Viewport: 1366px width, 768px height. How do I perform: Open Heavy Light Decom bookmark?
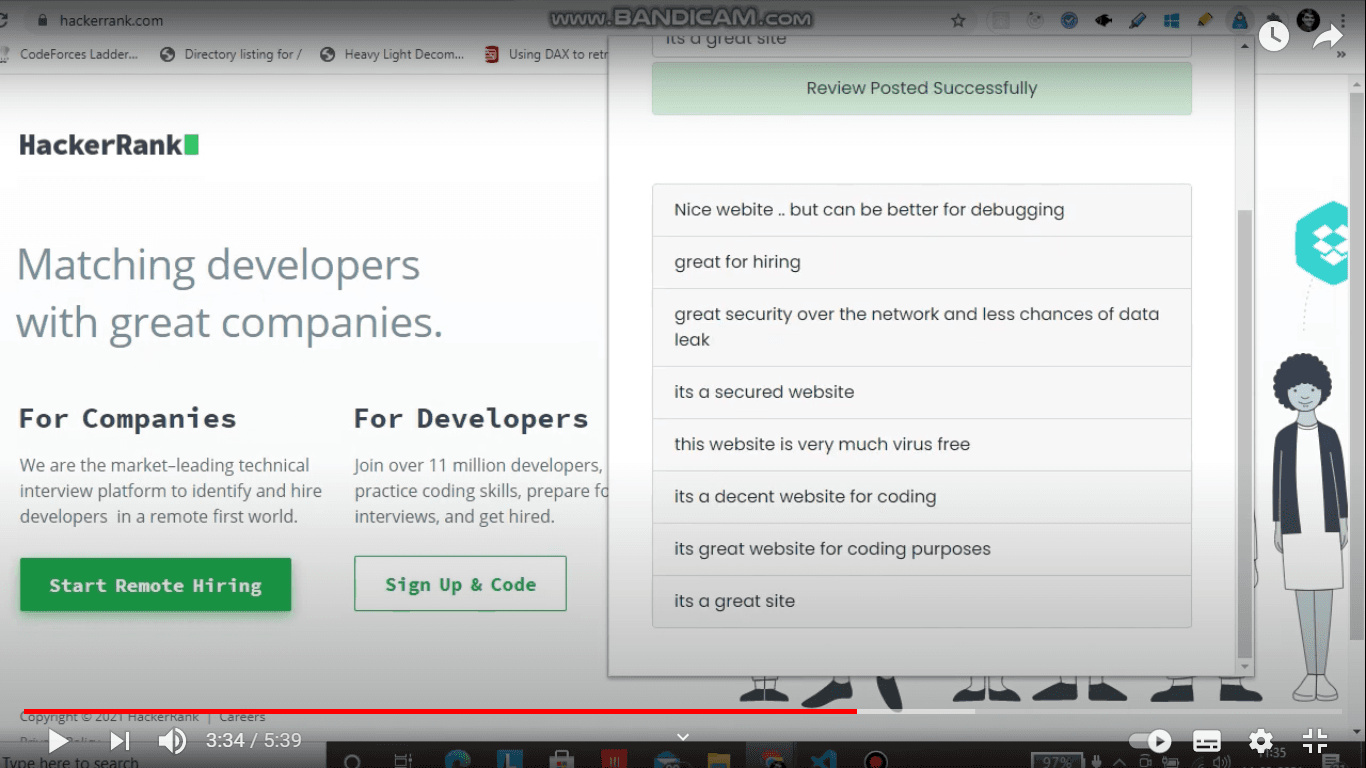tap(392, 55)
